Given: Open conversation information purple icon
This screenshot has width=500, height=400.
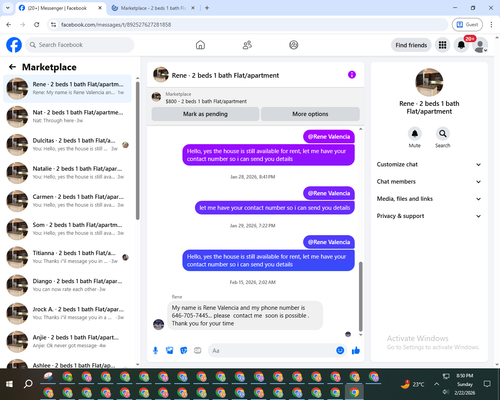Looking at the screenshot, I should pos(352,75).
